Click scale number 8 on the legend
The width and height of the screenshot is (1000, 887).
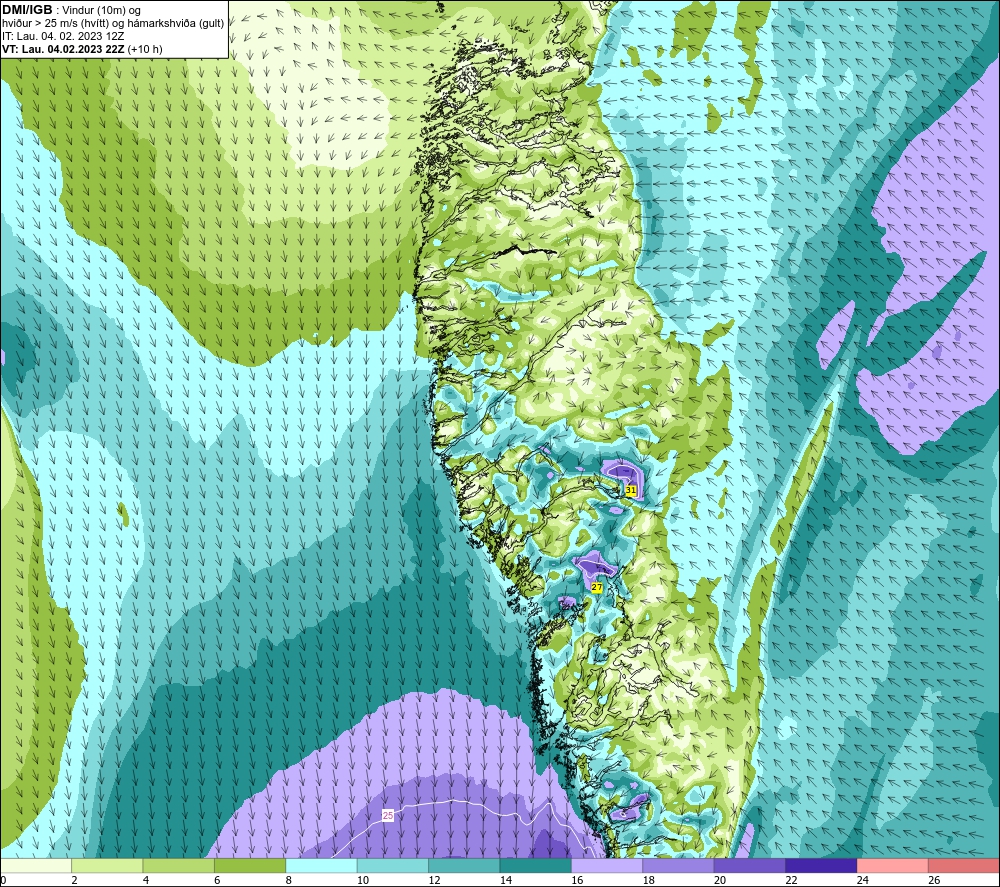(x=289, y=880)
